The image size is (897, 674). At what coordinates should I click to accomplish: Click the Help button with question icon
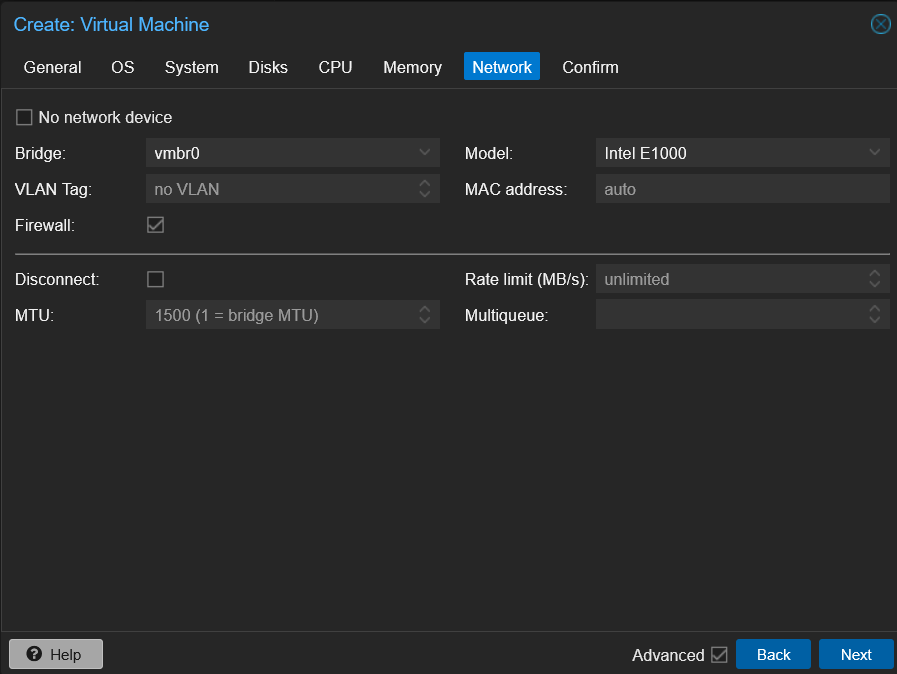[56, 654]
